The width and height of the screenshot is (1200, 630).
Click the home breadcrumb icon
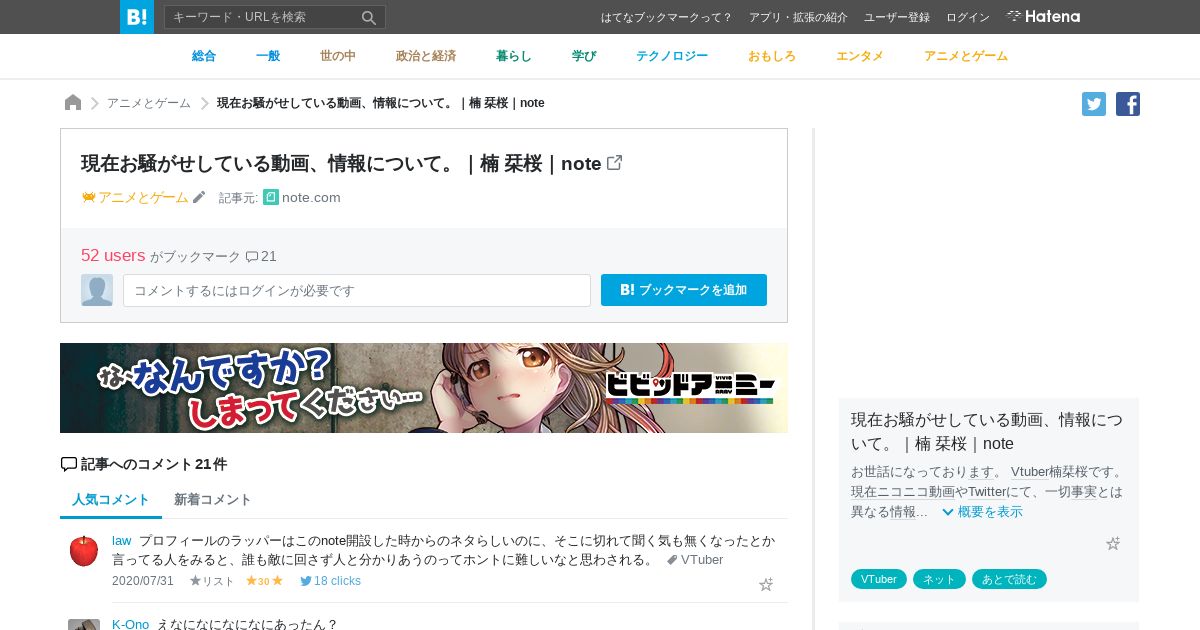73,103
